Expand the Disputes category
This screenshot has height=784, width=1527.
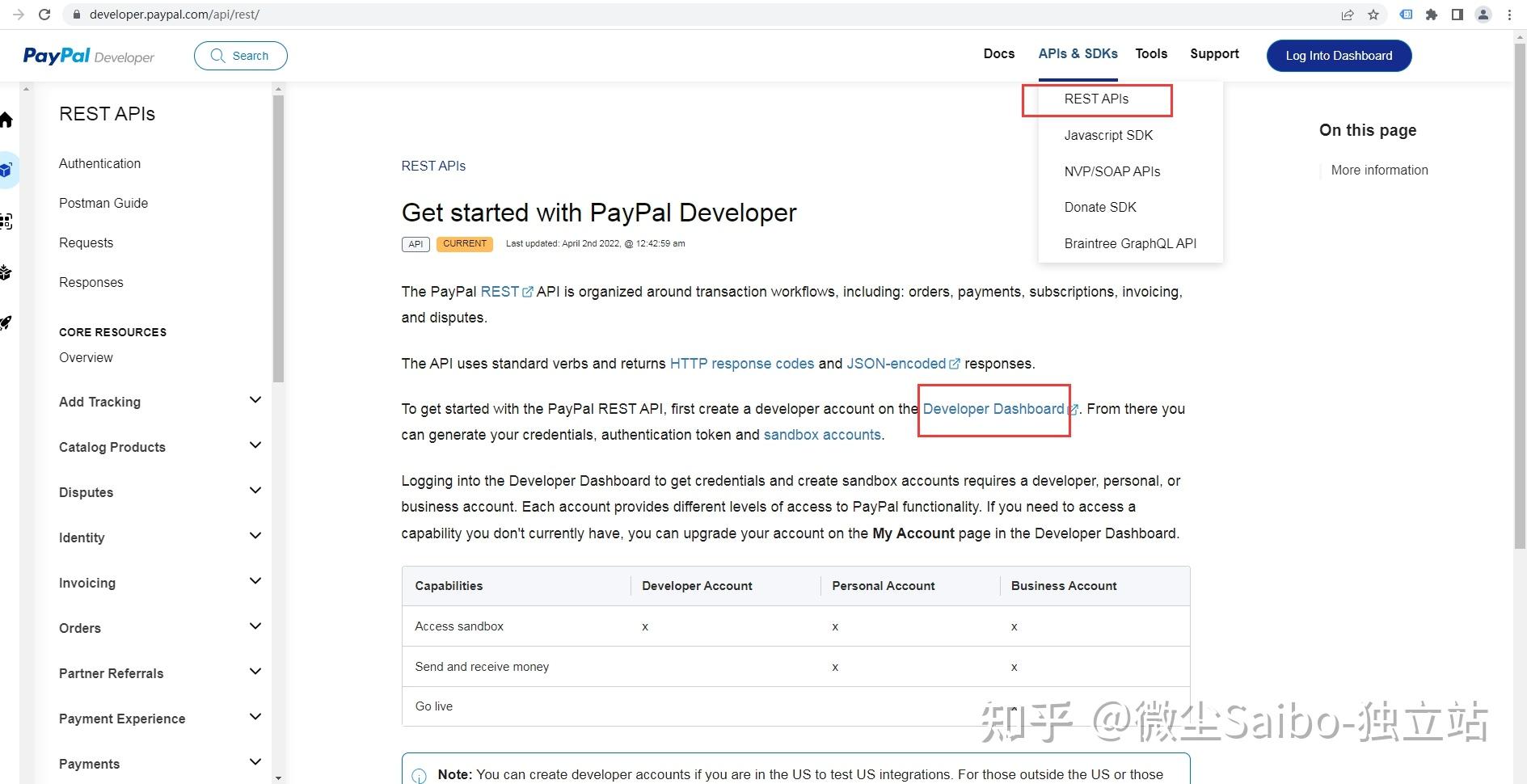click(255, 490)
